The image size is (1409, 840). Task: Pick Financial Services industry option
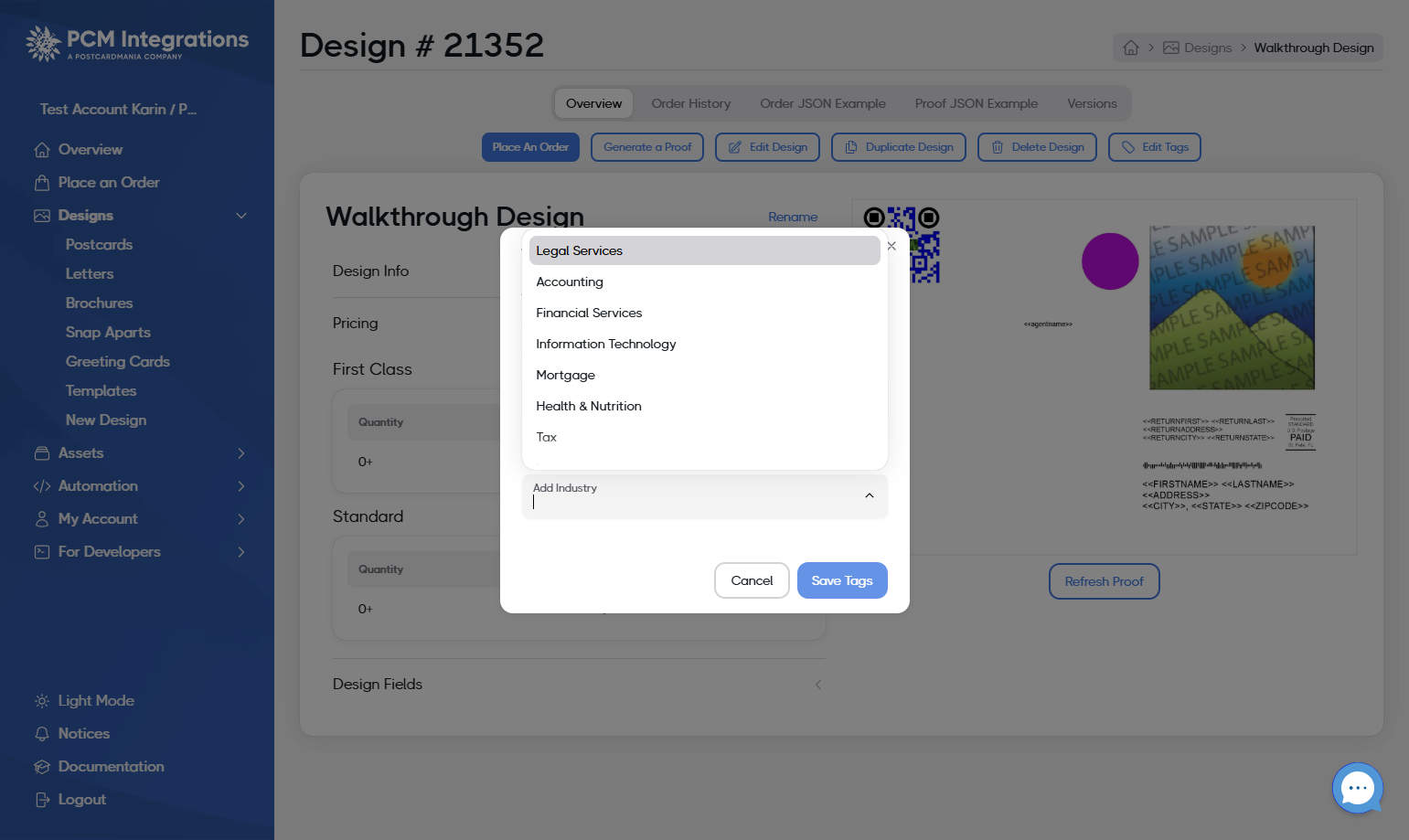pyautogui.click(x=704, y=313)
